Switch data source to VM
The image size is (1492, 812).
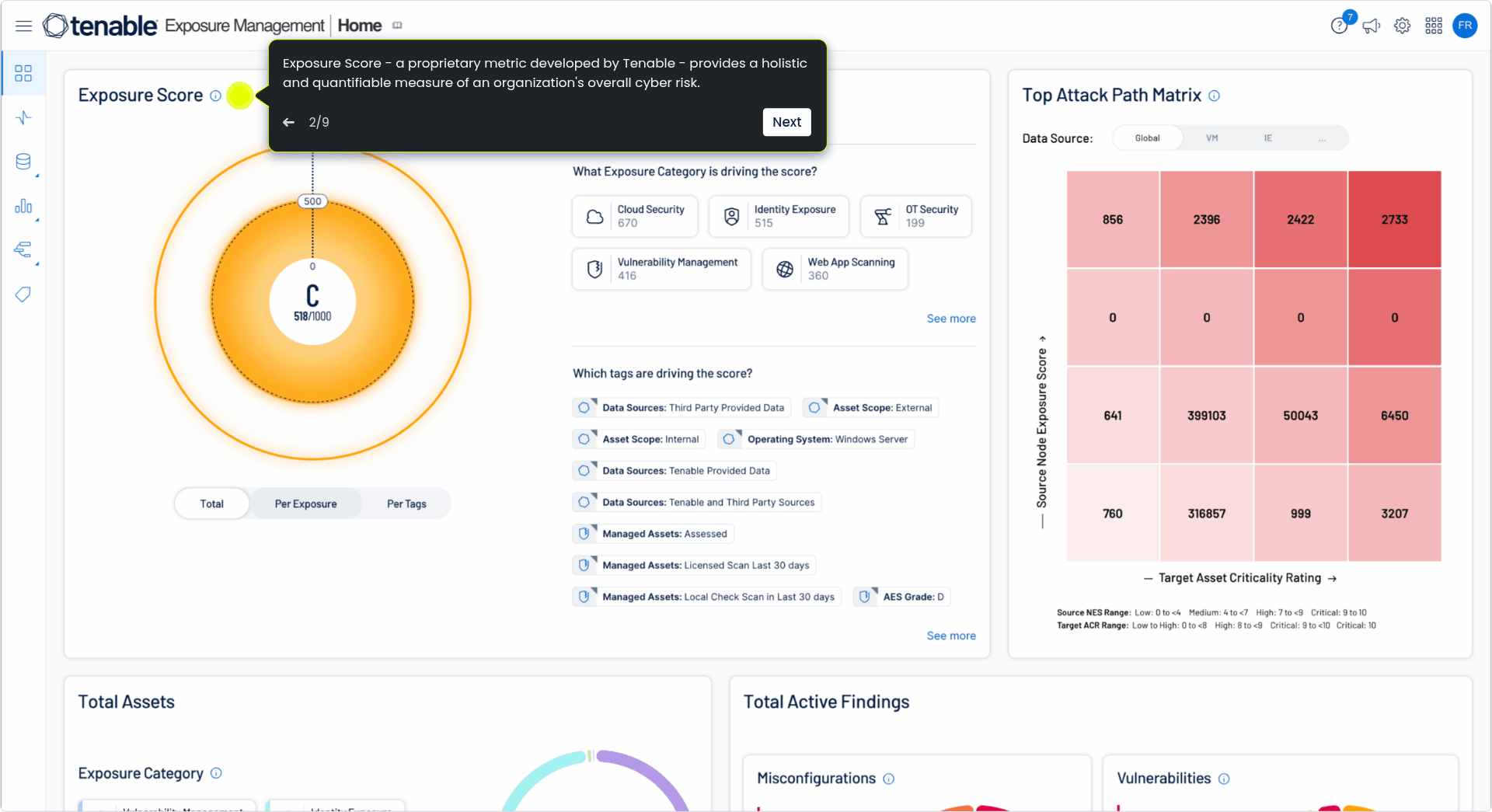click(1211, 138)
